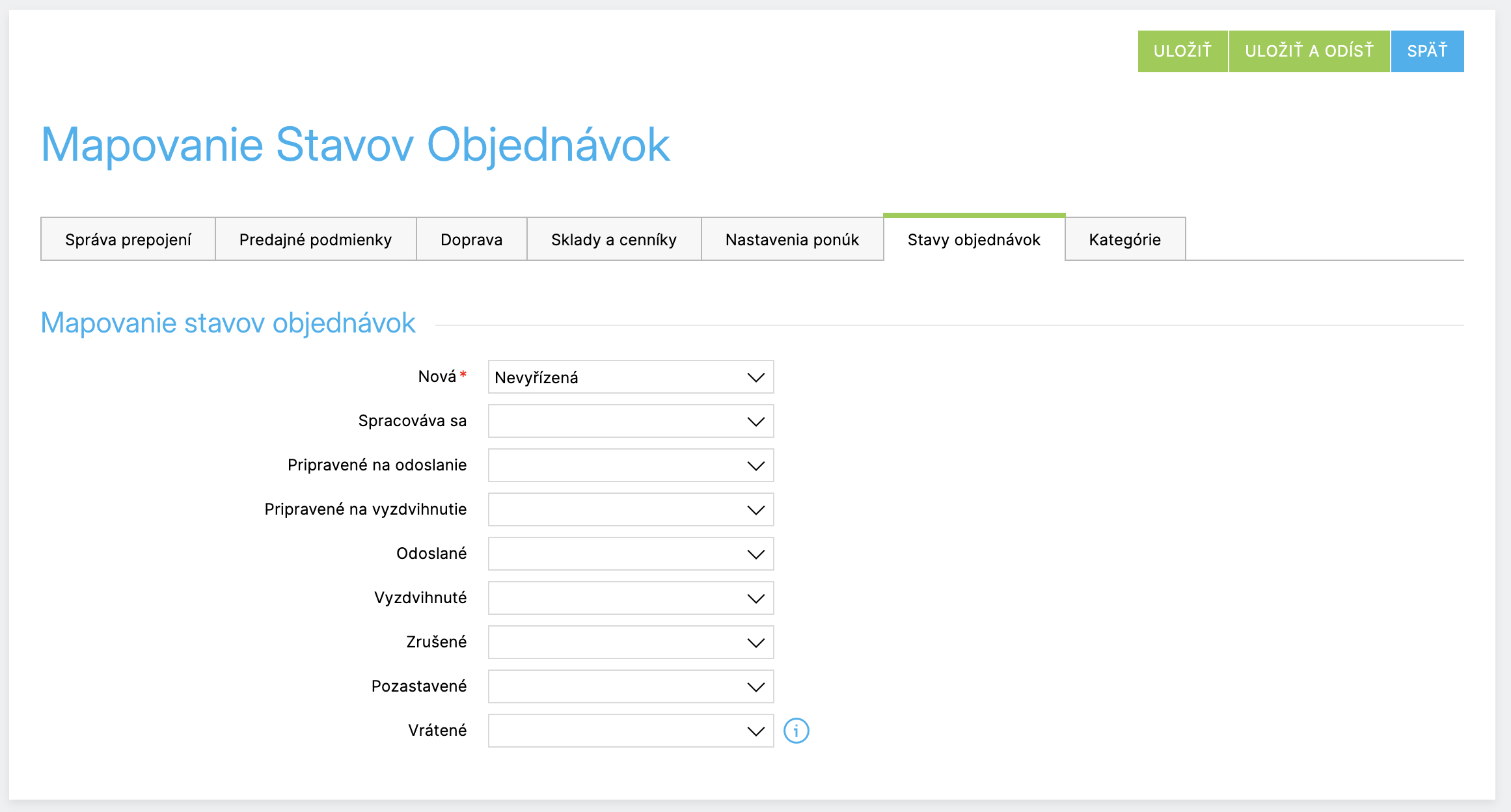Click the Stavy objednávok tab
This screenshot has width=1511, height=812.
(x=973, y=239)
